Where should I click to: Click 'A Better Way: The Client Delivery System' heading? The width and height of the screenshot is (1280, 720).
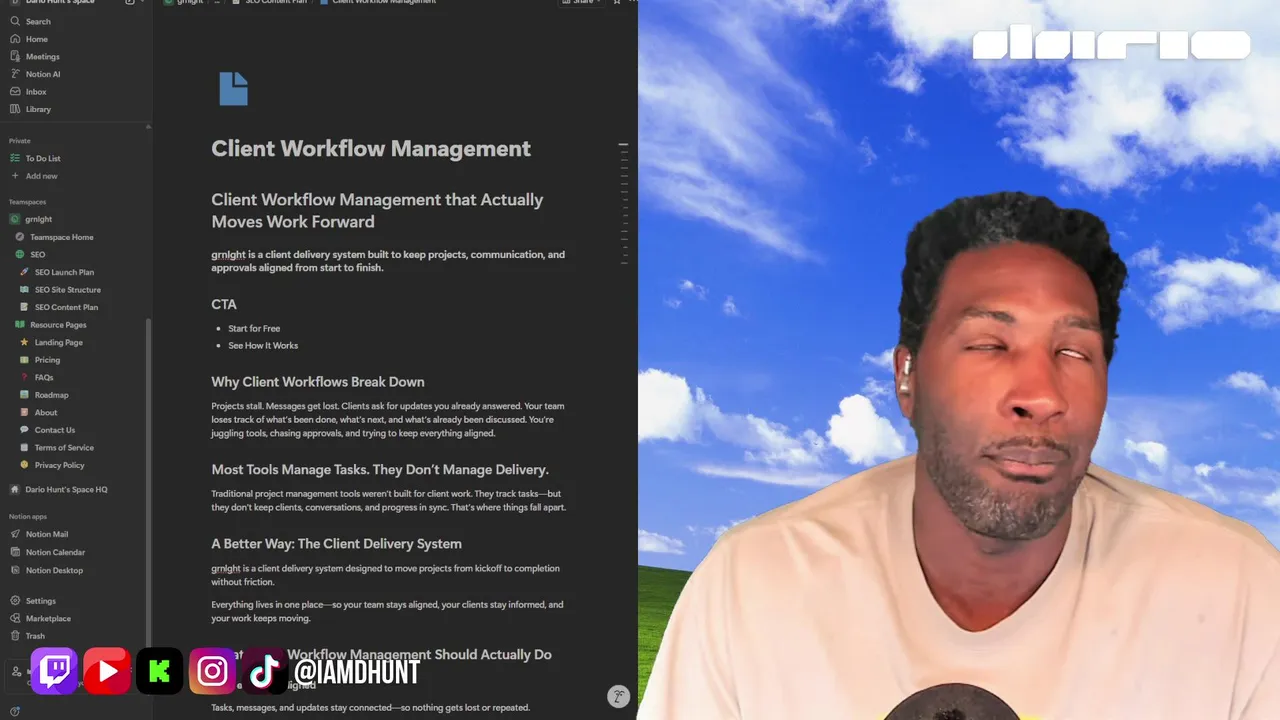336,544
